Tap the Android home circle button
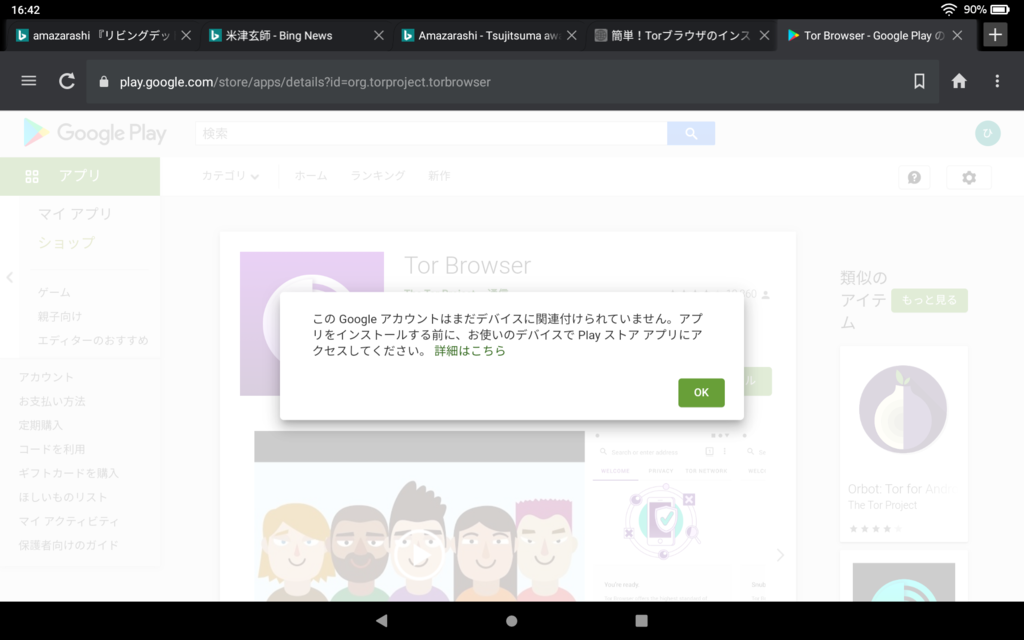This screenshot has width=1024, height=640. tap(511, 620)
